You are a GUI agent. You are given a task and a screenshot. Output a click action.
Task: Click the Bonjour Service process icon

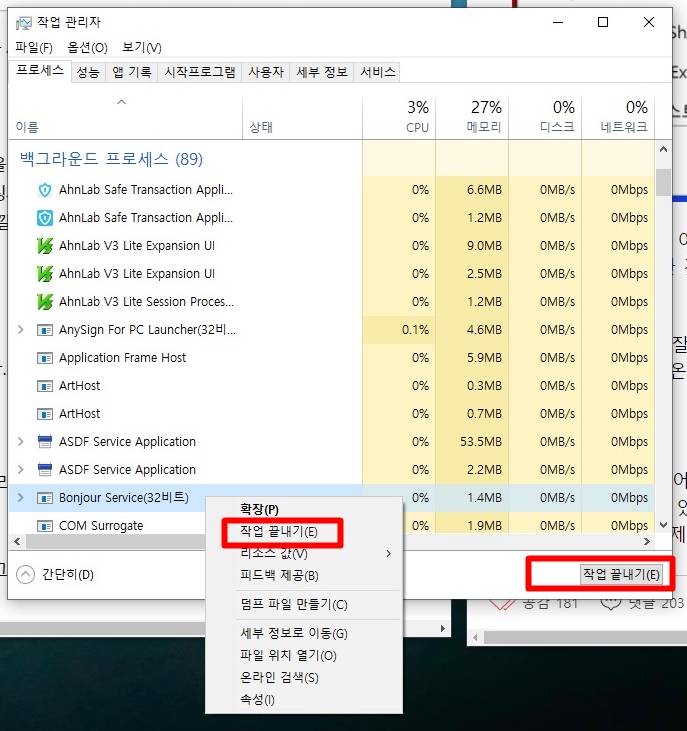coord(45,498)
